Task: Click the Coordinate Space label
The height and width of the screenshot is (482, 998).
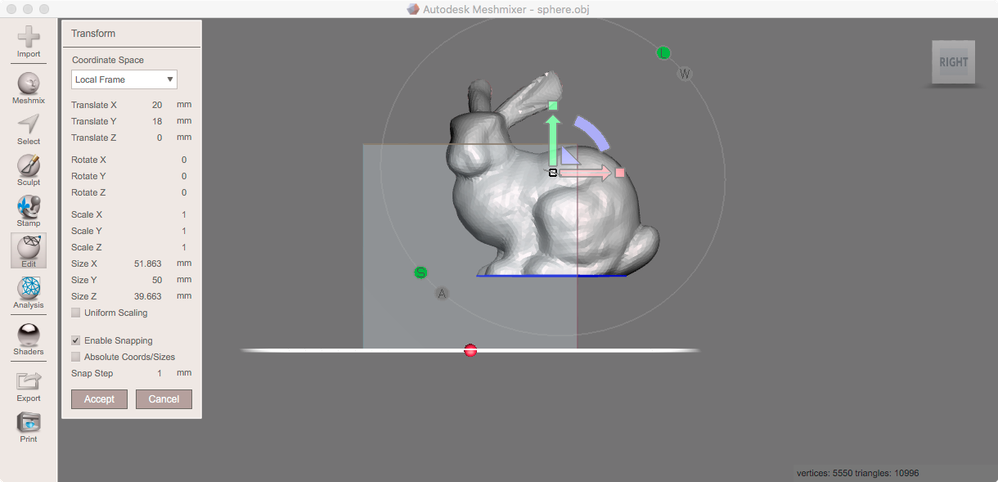Action: (108, 60)
